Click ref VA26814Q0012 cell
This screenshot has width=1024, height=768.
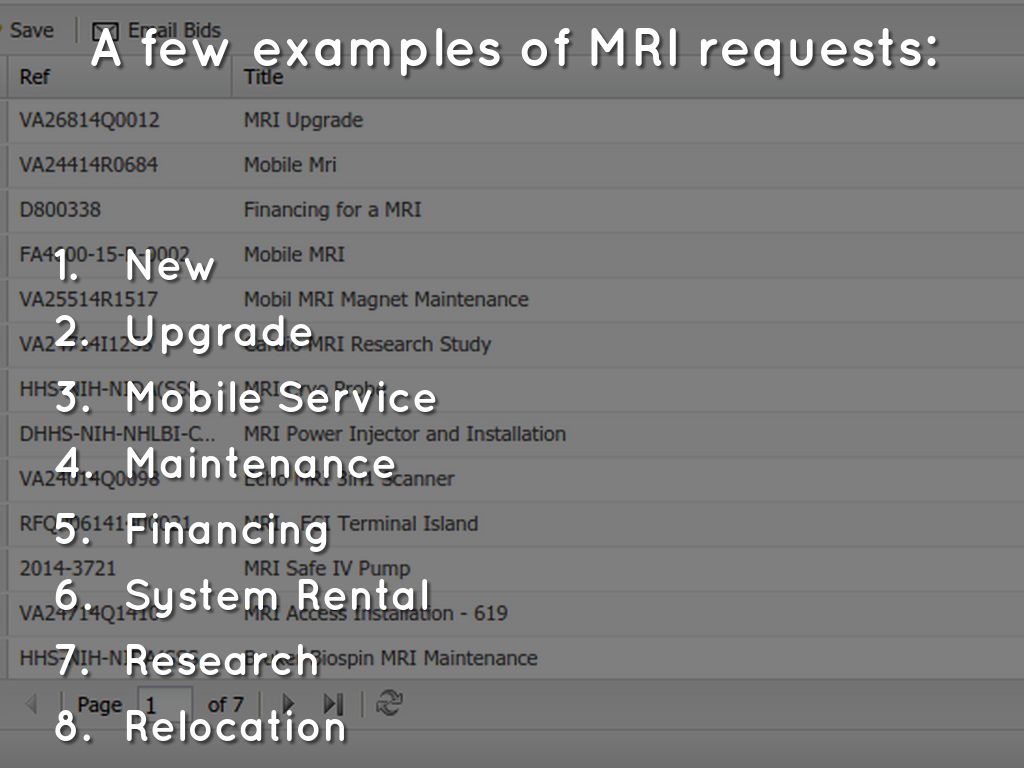[x=89, y=120]
